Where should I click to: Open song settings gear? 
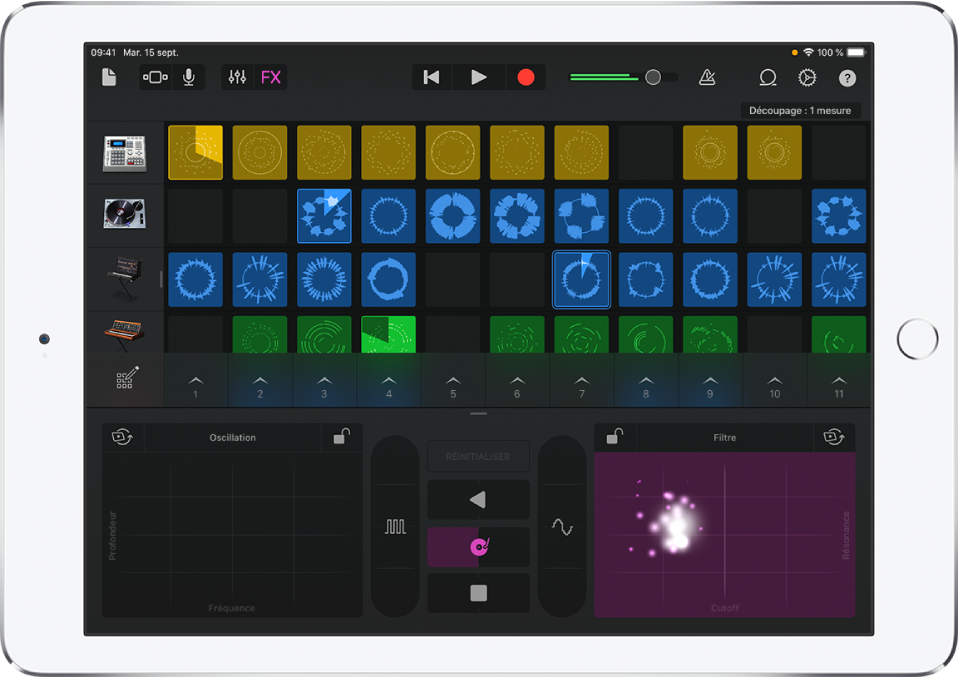coord(807,77)
